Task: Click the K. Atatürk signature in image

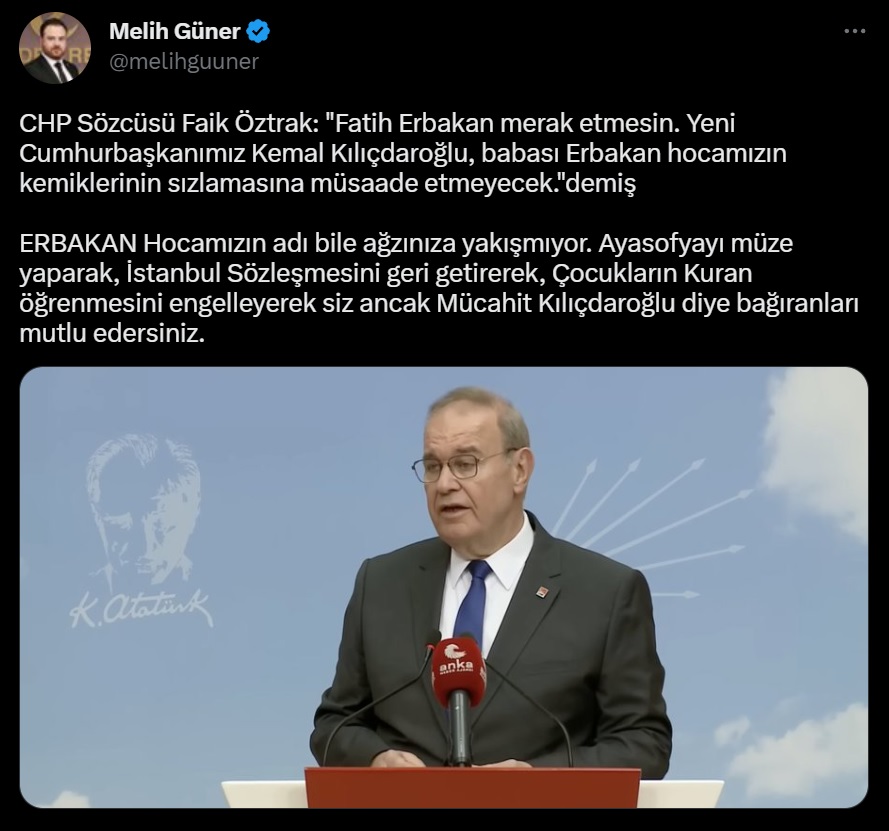Action: click(x=142, y=609)
